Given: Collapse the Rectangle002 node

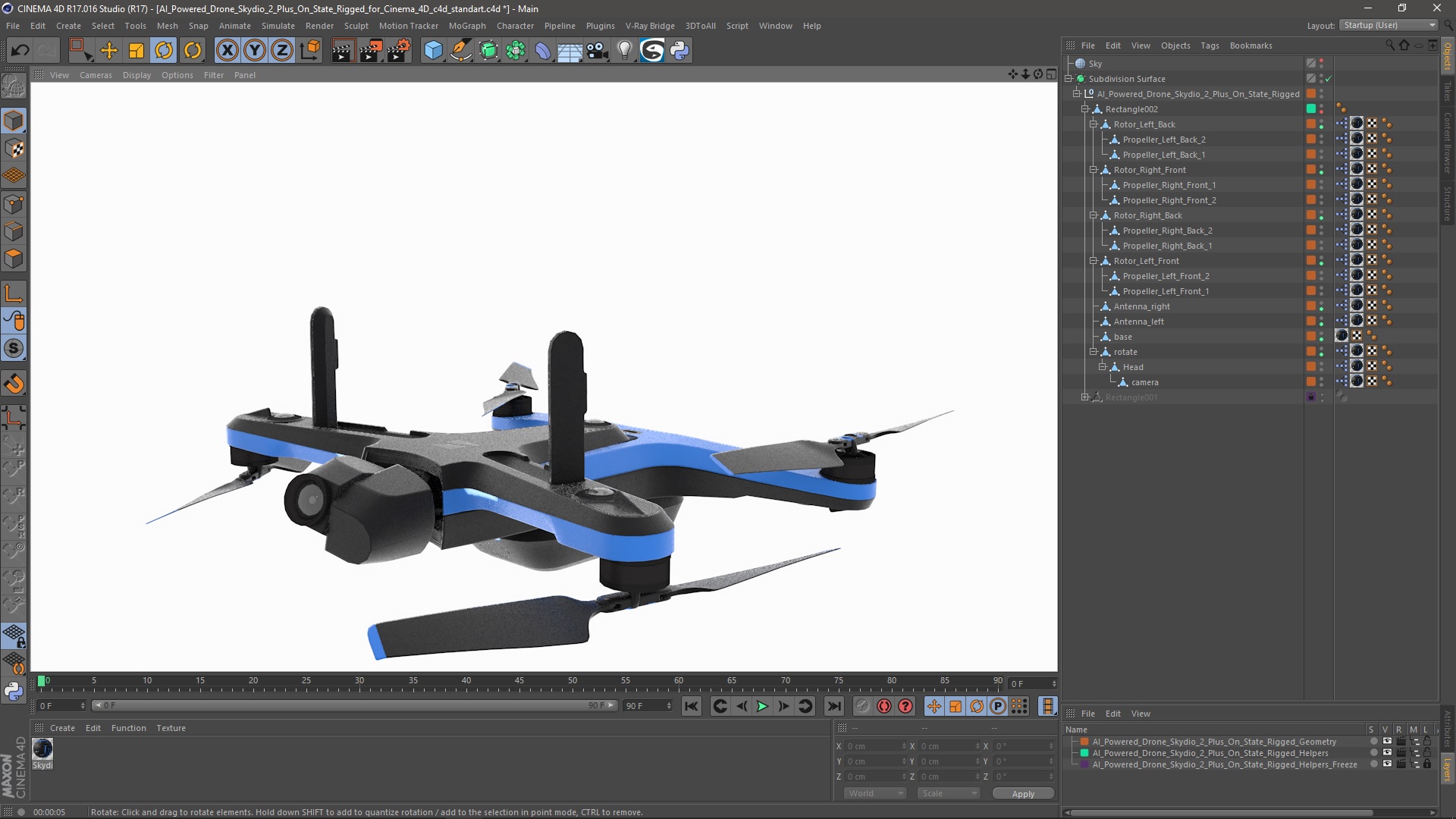Looking at the screenshot, I should (x=1085, y=109).
